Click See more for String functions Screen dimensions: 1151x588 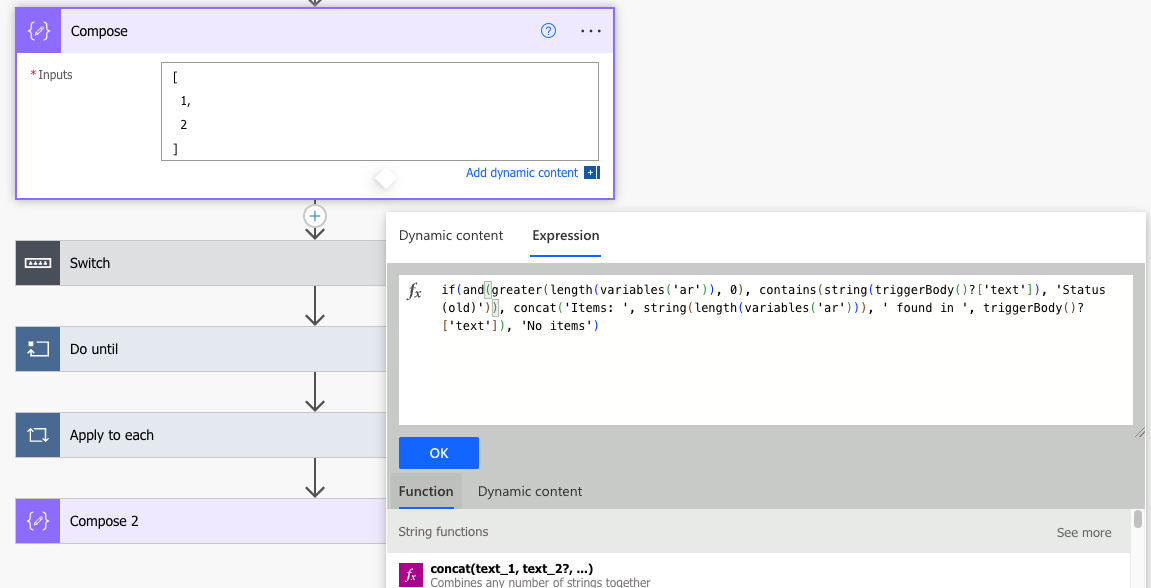coord(1084,532)
